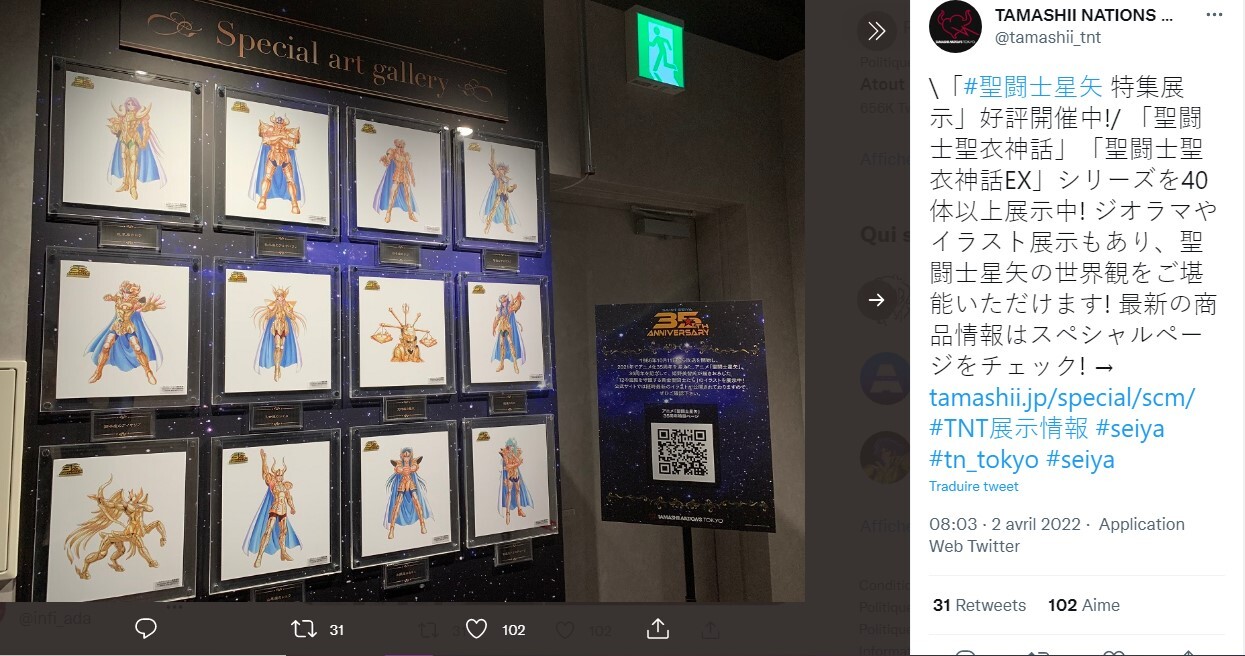Open the 08:03 · 2 avril 2022 timestamp
The width and height of the screenshot is (1245, 656).
pyautogui.click(x=1009, y=524)
